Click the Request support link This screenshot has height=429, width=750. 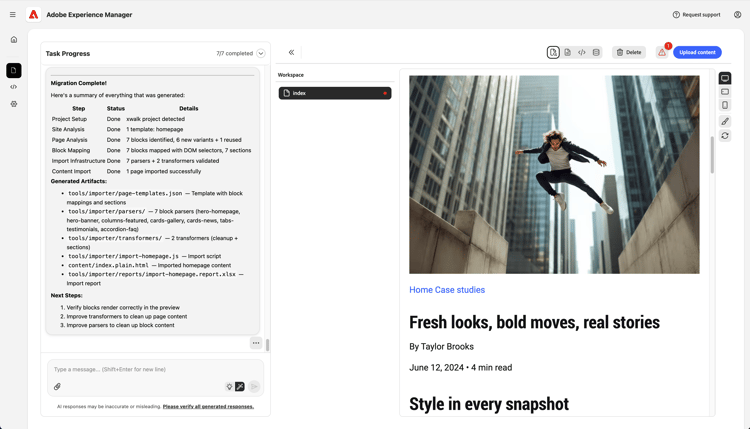(696, 15)
